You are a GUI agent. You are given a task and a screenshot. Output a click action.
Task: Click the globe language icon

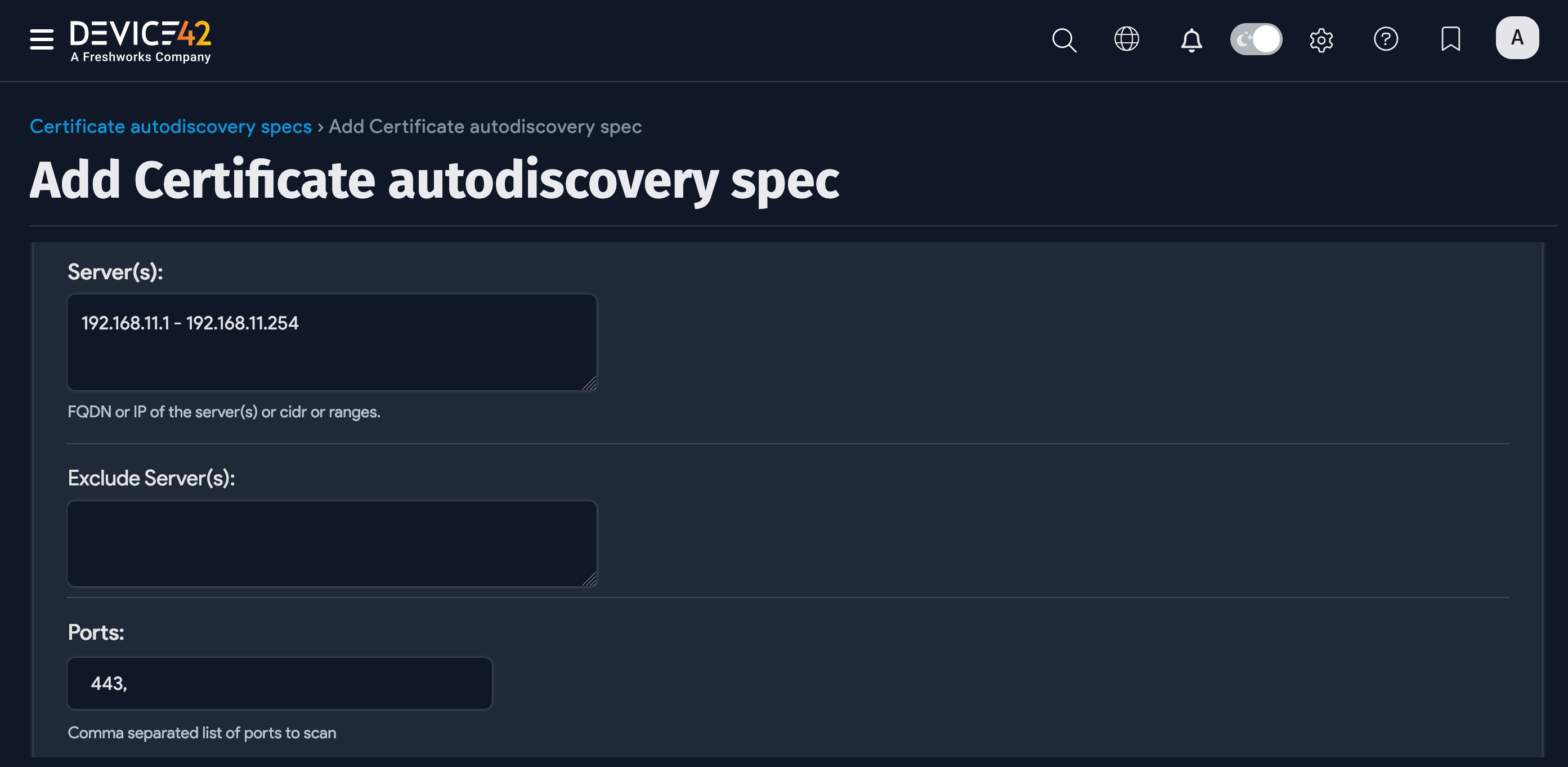pyautogui.click(x=1127, y=39)
